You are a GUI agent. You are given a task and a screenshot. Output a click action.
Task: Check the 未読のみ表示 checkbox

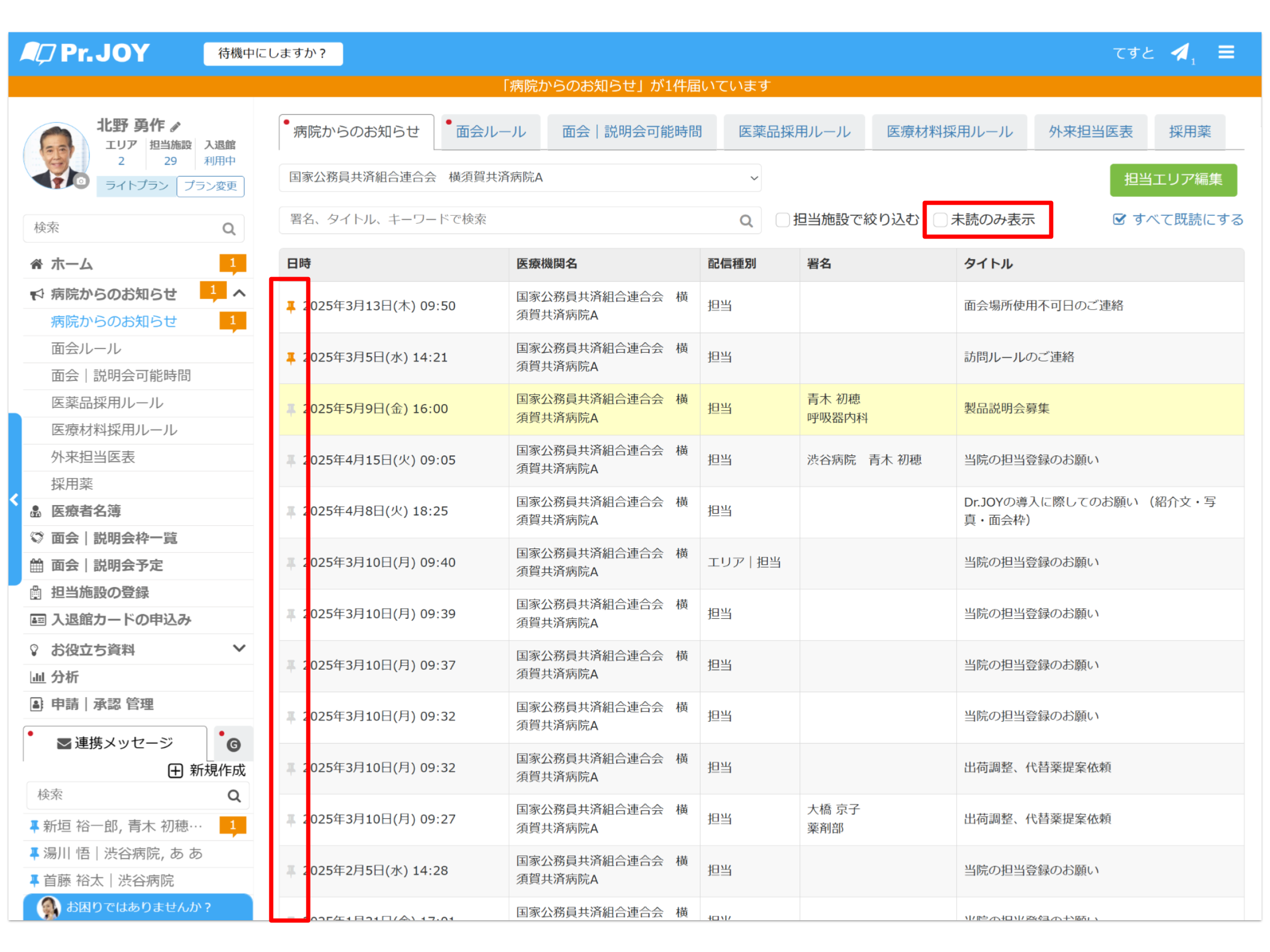point(940,220)
